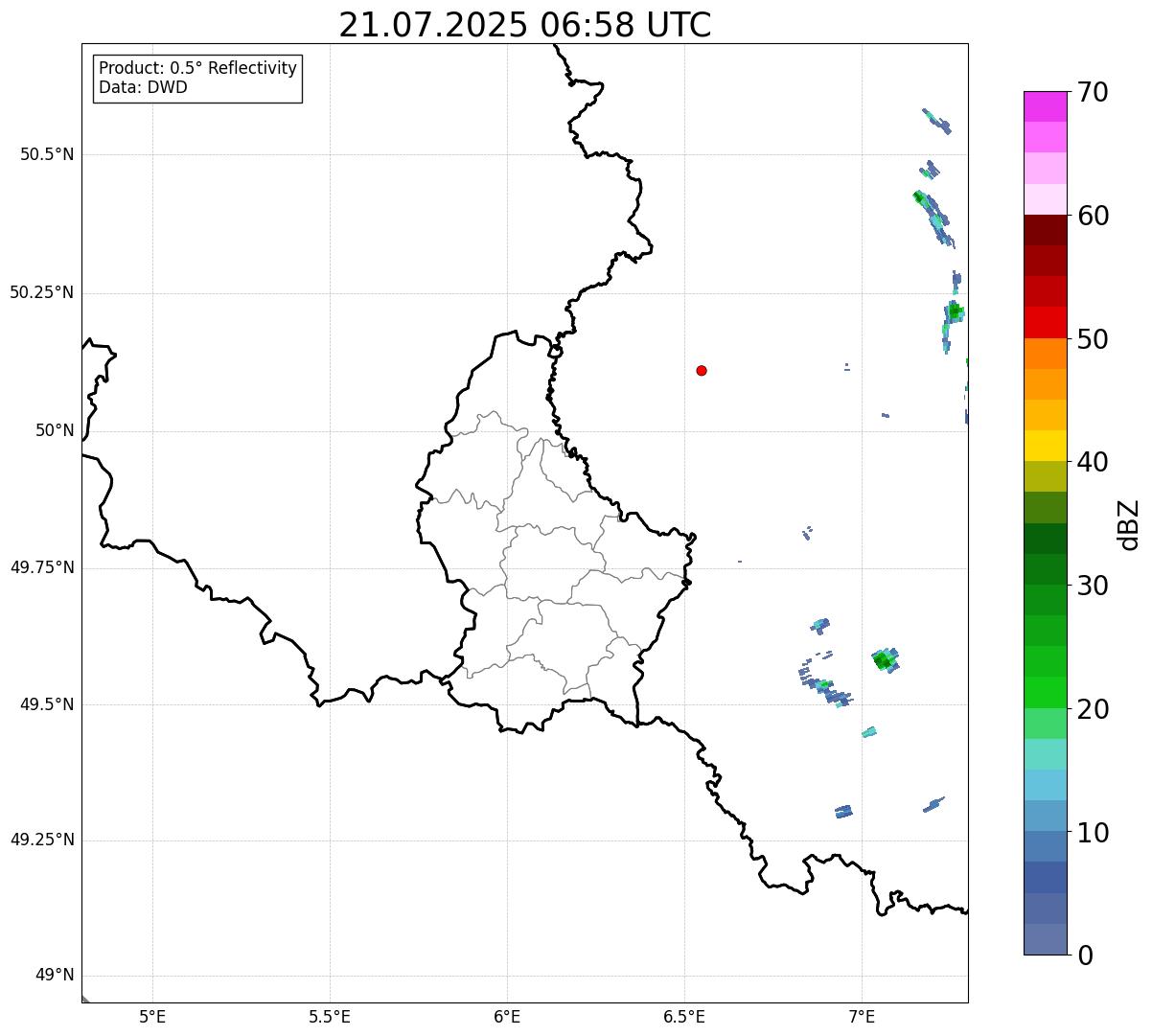1152x1036 pixels.
Task: Click the 49.75°N latitude label
Action: (x=41, y=567)
